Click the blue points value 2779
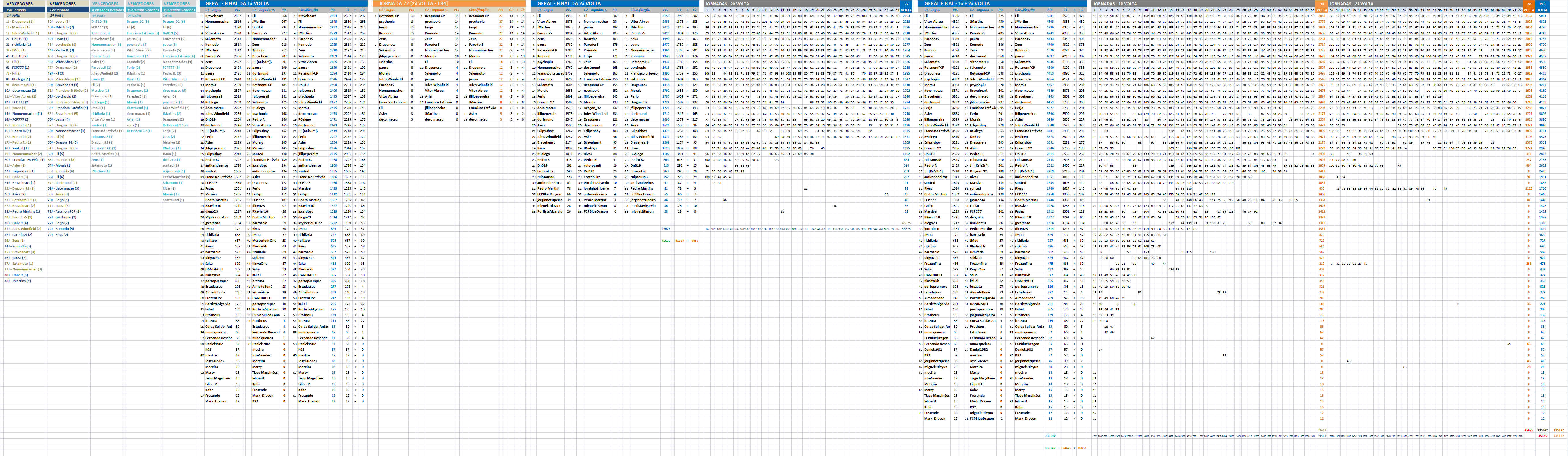This screenshot has height=456, width=1568. click(334, 33)
